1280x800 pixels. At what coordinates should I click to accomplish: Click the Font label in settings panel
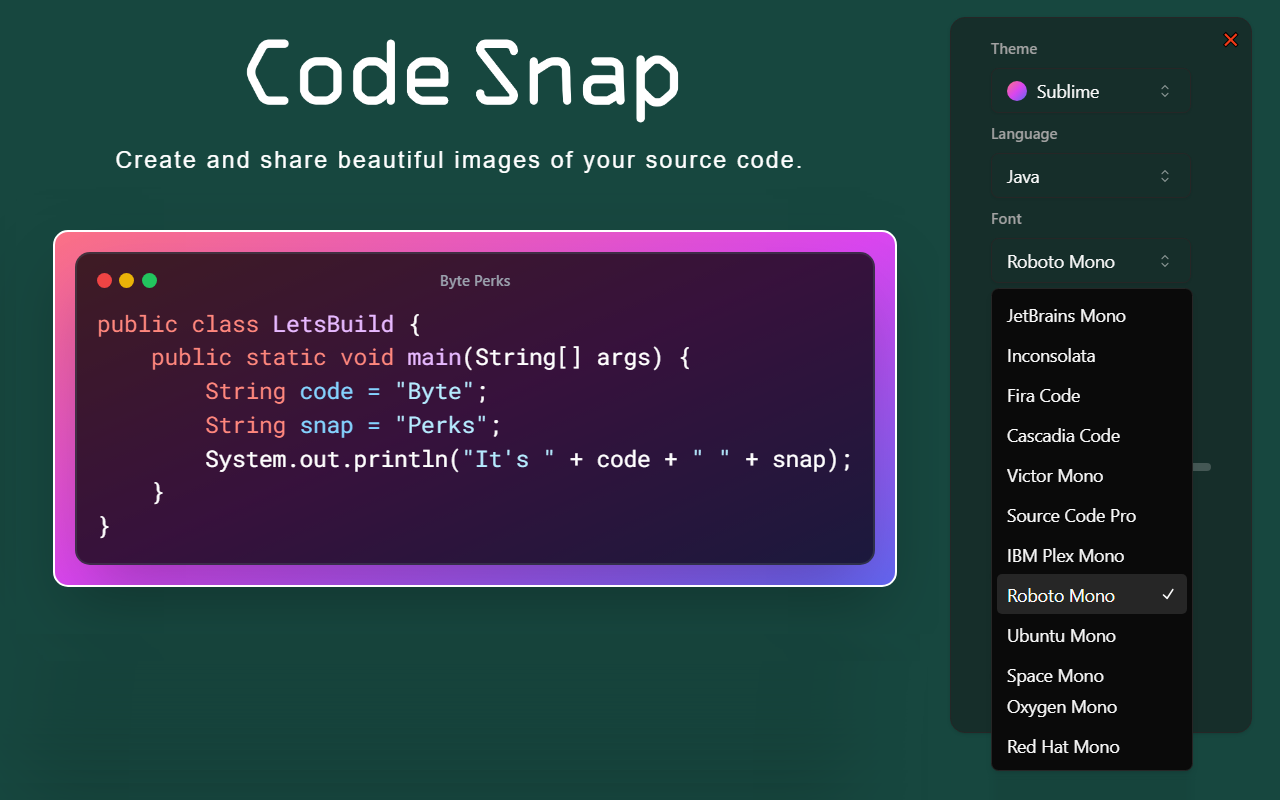click(1006, 219)
